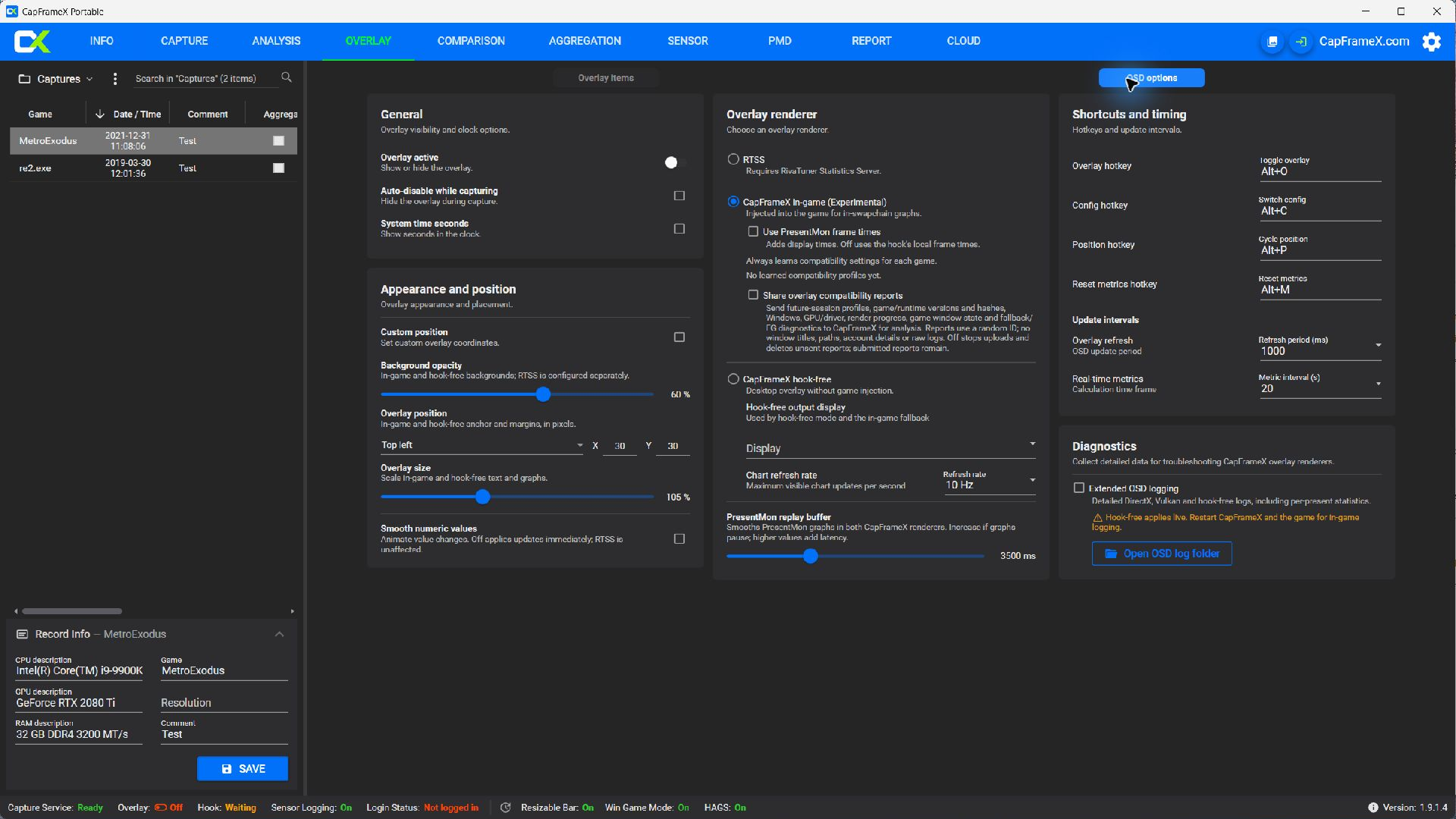The width and height of the screenshot is (1456, 819).
Task: Open the PMD tab
Action: click(x=780, y=41)
